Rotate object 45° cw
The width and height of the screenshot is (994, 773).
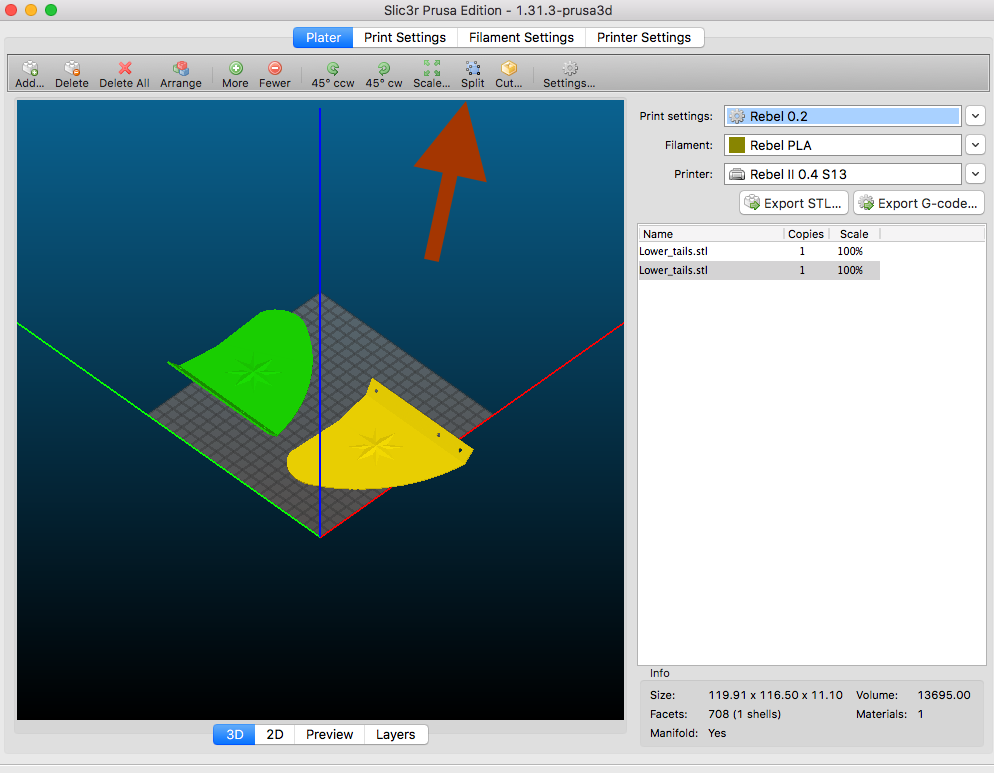[383, 69]
